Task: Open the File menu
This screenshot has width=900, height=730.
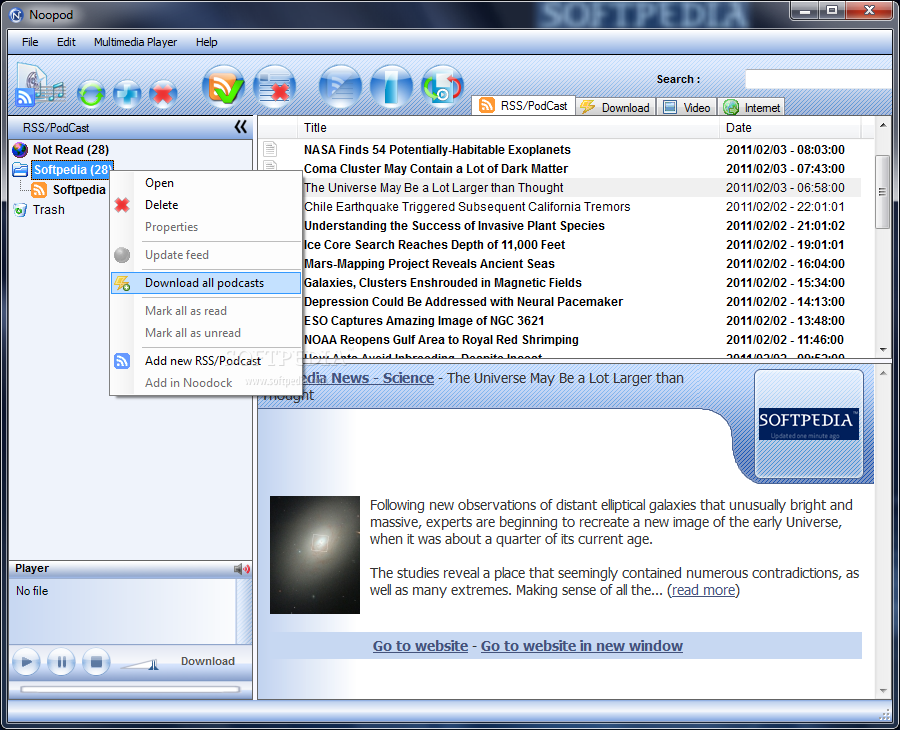Action: click(30, 42)
